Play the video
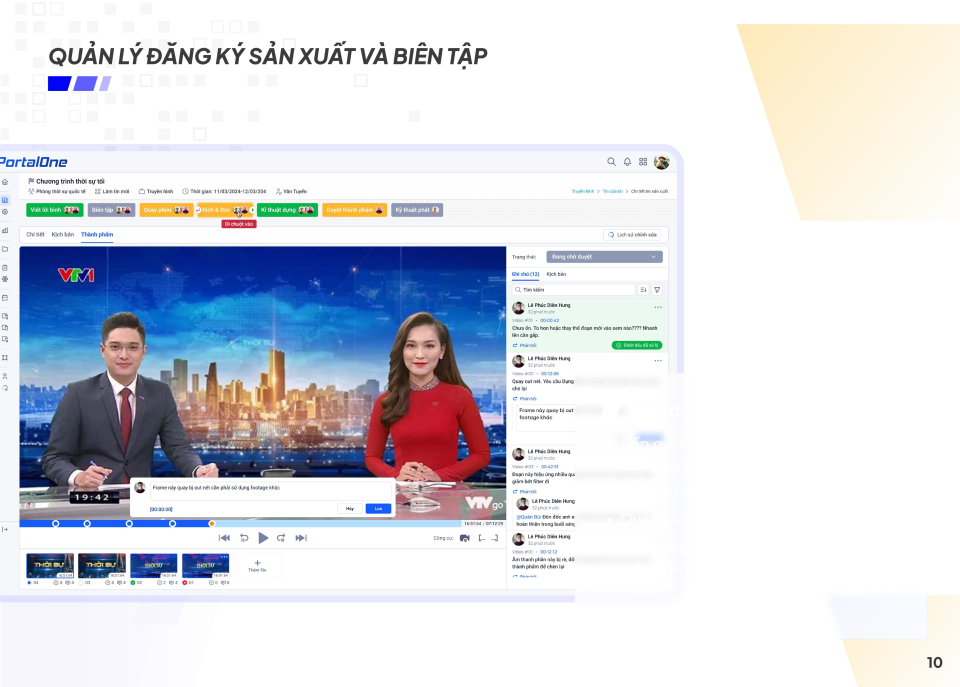The height and width of the screenshot is (687, 960). (x=263, y=538)
